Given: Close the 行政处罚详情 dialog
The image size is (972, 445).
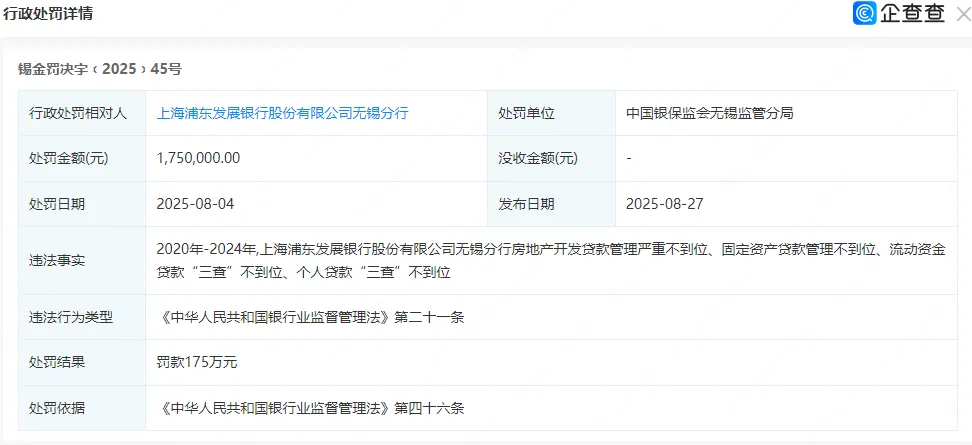Looking at the screenshot, I should [963, 14].
